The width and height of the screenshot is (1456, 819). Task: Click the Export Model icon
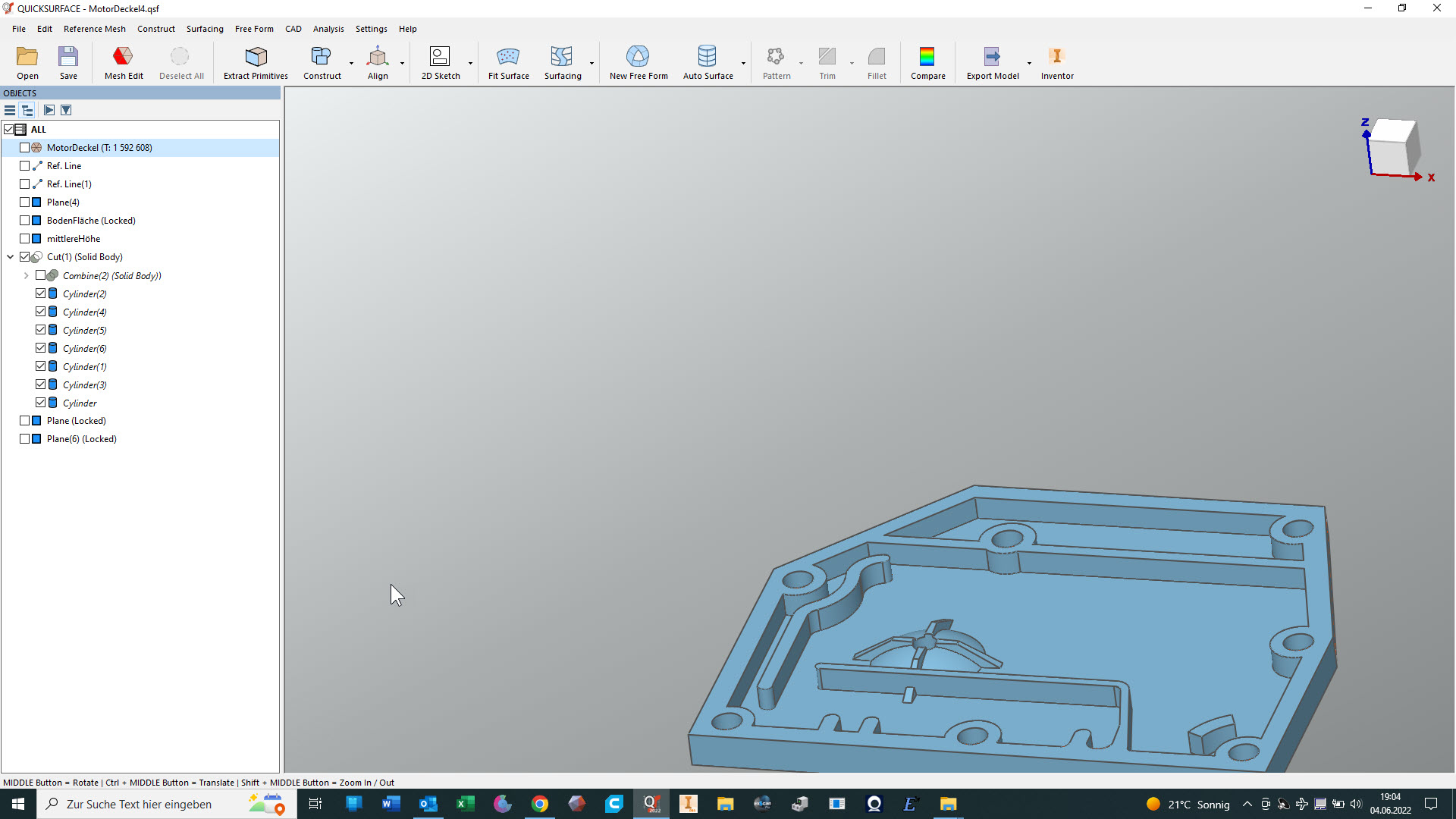coord(992,62)
